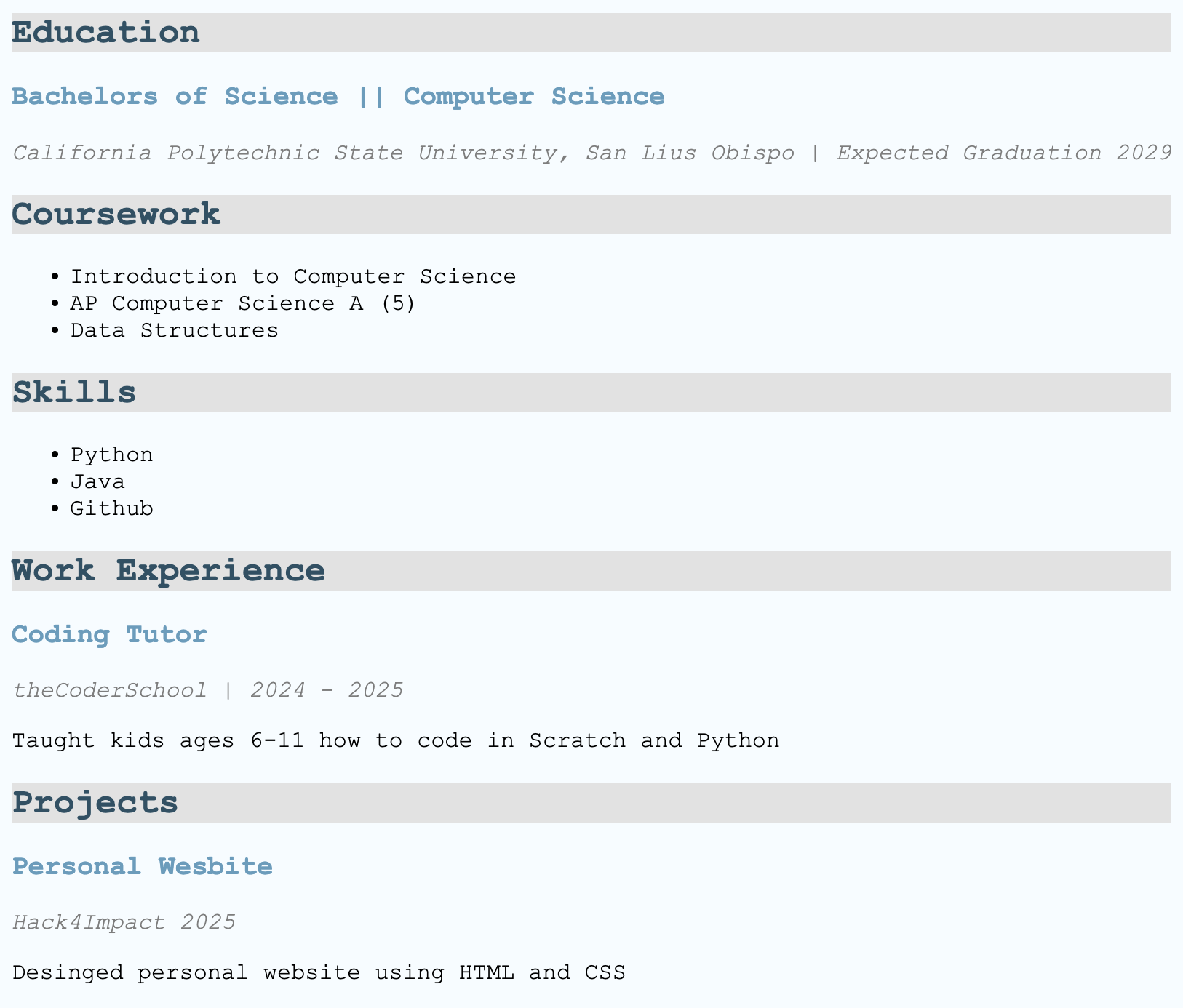Click the Data Structures list item
The width and height of the screenshot is (1183, 1008).
click(x=174, y=331)
